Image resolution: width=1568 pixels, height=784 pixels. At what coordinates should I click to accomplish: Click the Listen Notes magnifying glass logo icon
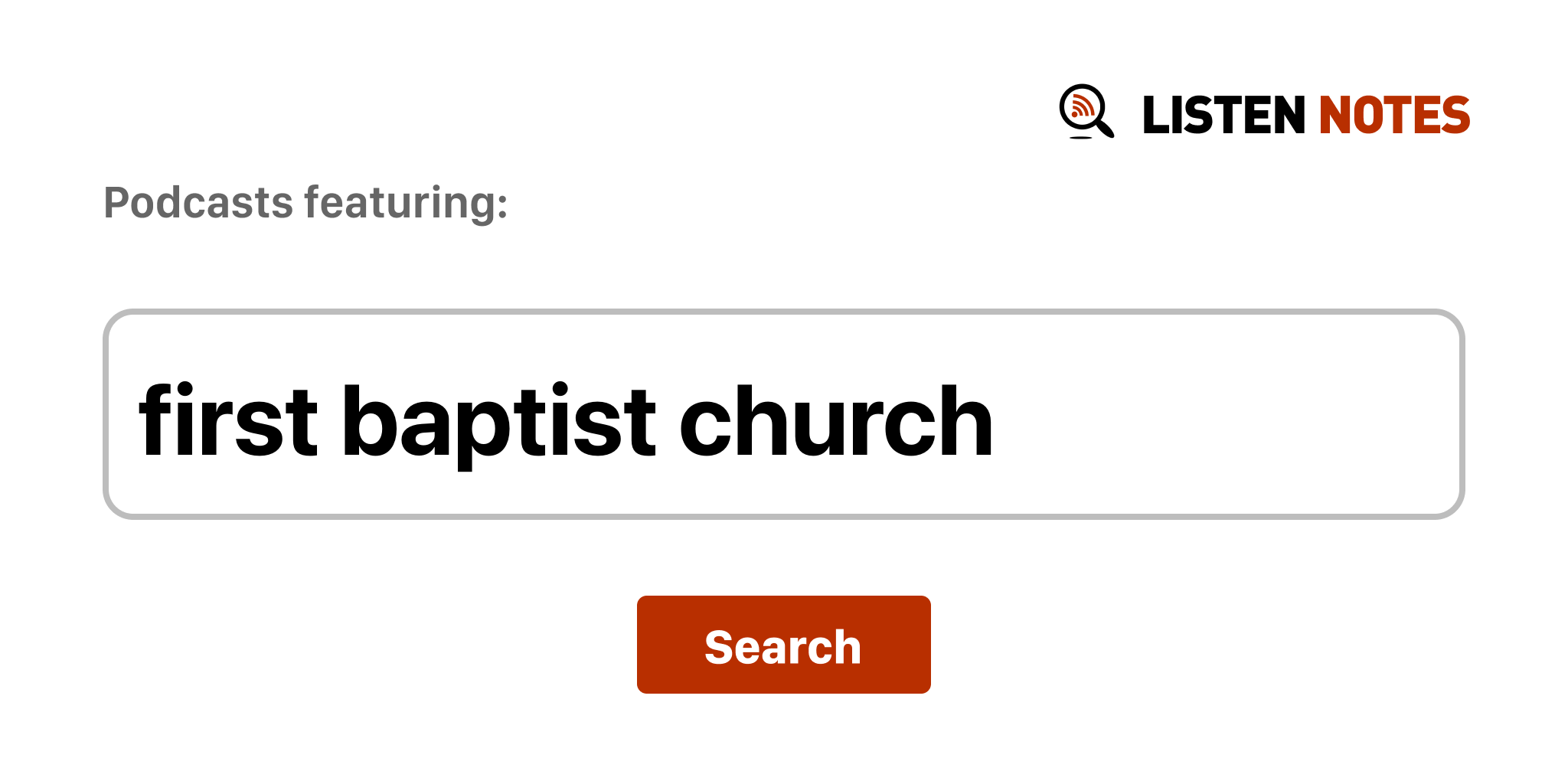[1086, 112]
